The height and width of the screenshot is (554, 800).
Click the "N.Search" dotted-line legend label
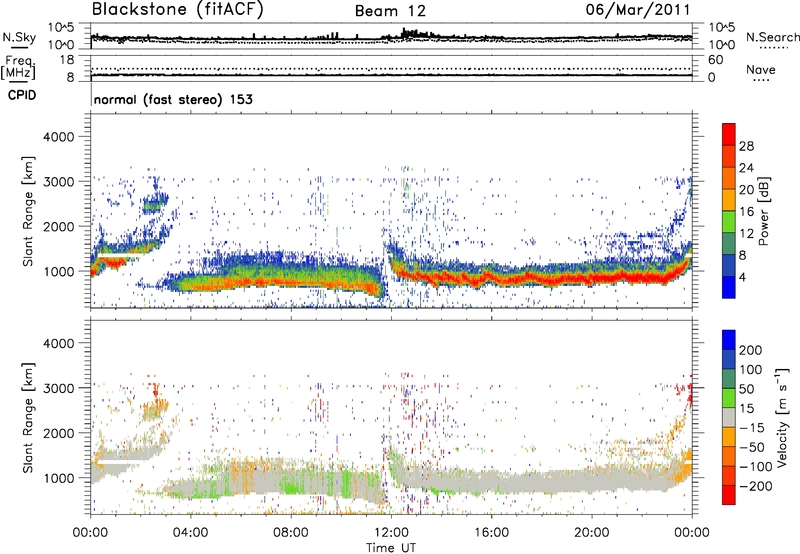[x=773, y=37]
